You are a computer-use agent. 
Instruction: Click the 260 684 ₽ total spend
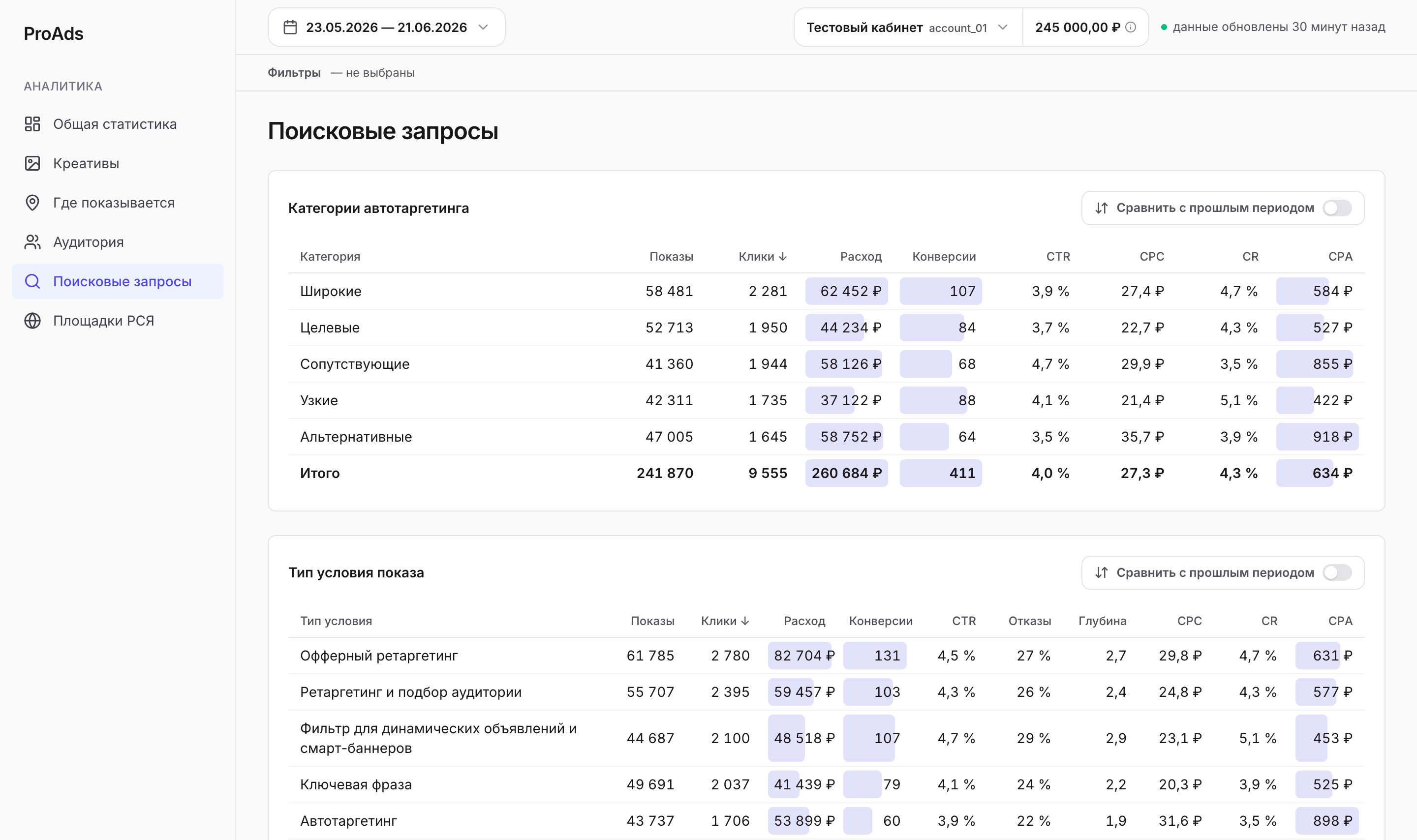point(846,473)
